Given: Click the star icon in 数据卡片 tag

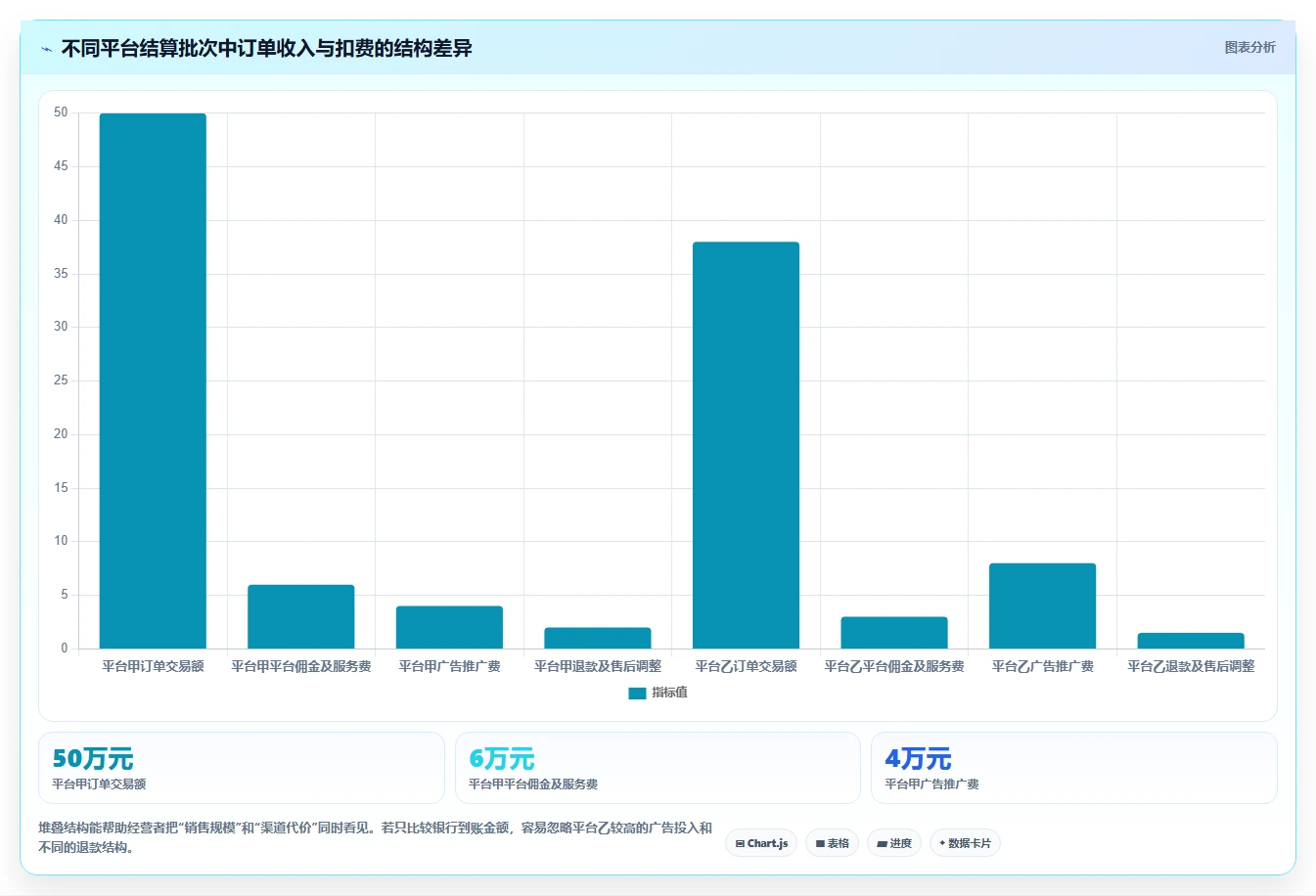Looking at the screenshot, I should click(x=942, y=843).
